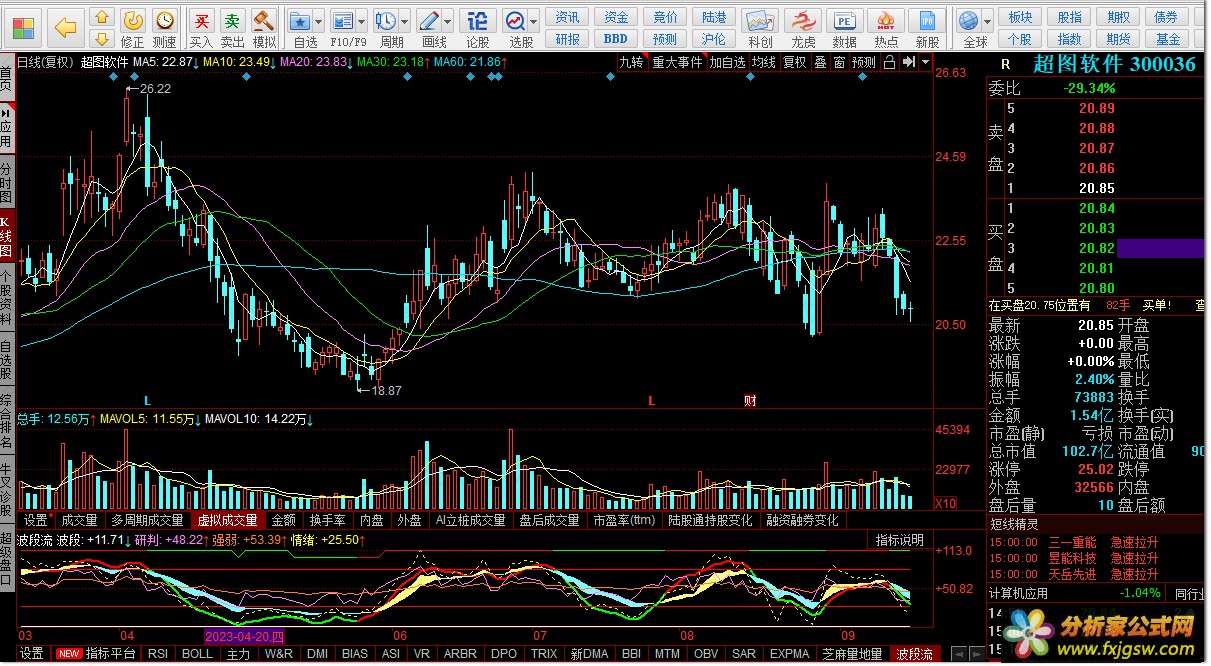Viewport: 1211px width, 666px height.
Task: Expand the 周期 period dropdown arrow
Action: [x=405, y=20]
